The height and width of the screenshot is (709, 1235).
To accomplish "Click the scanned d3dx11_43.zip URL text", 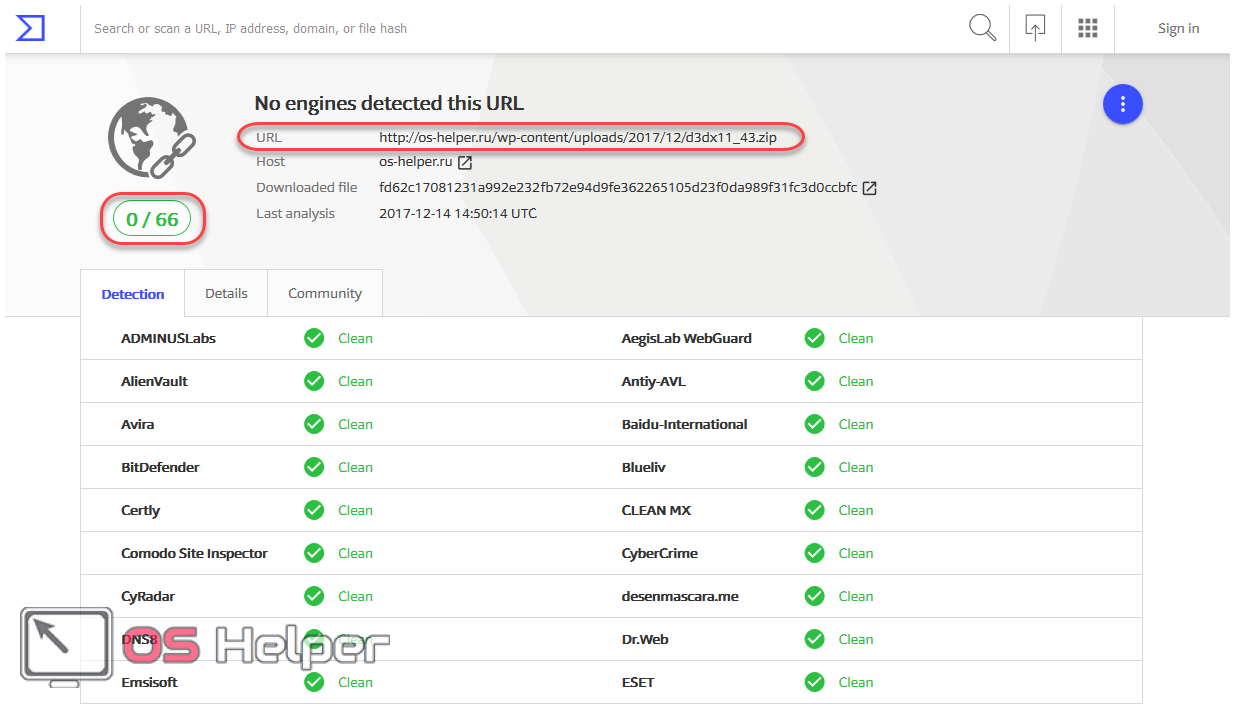I will [577, 136].
